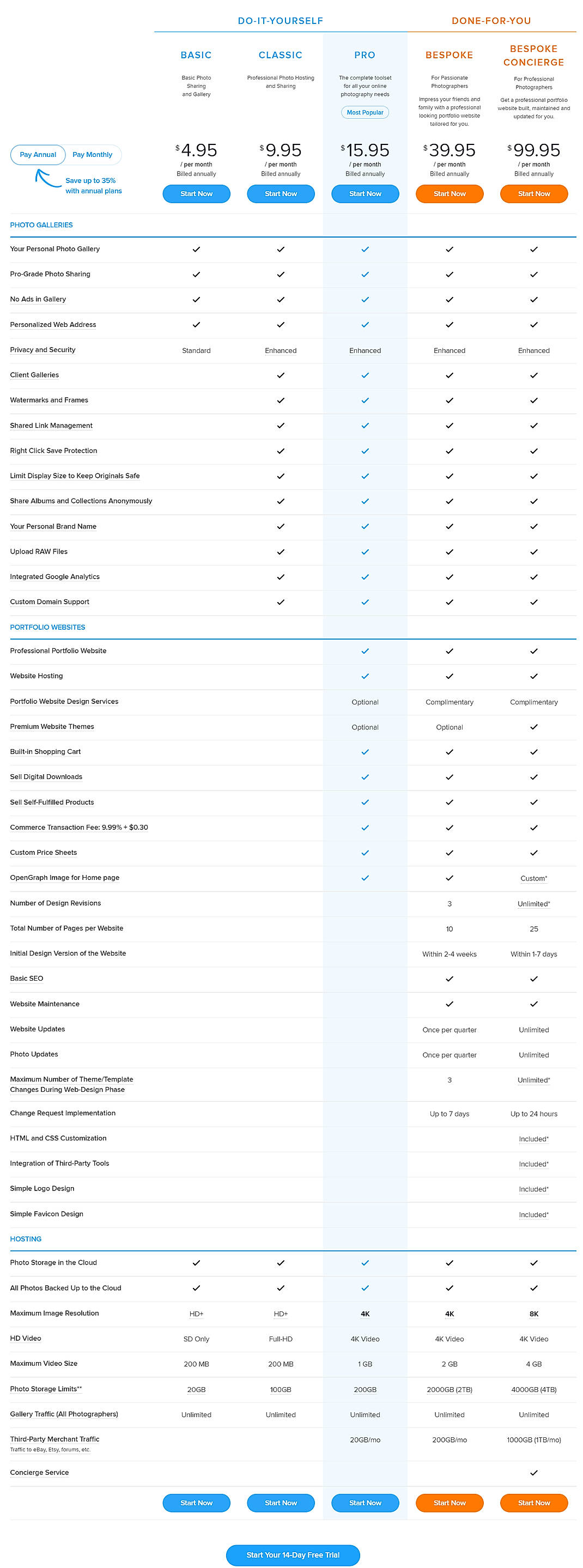Click the Pro checkmark for Professional Portfolio Website
Image resolution: width=583 pixels, height=1568 pixels.
click(x=365, y=651)
